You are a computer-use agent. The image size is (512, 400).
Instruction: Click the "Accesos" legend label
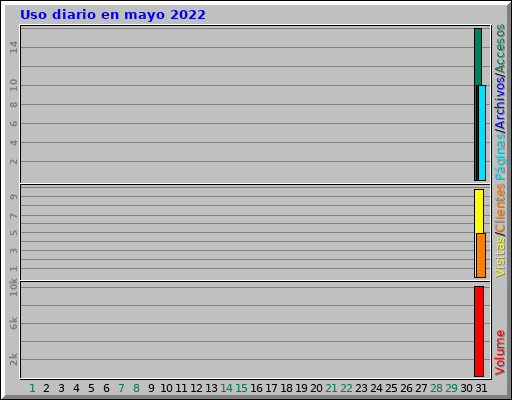point(500,49)
